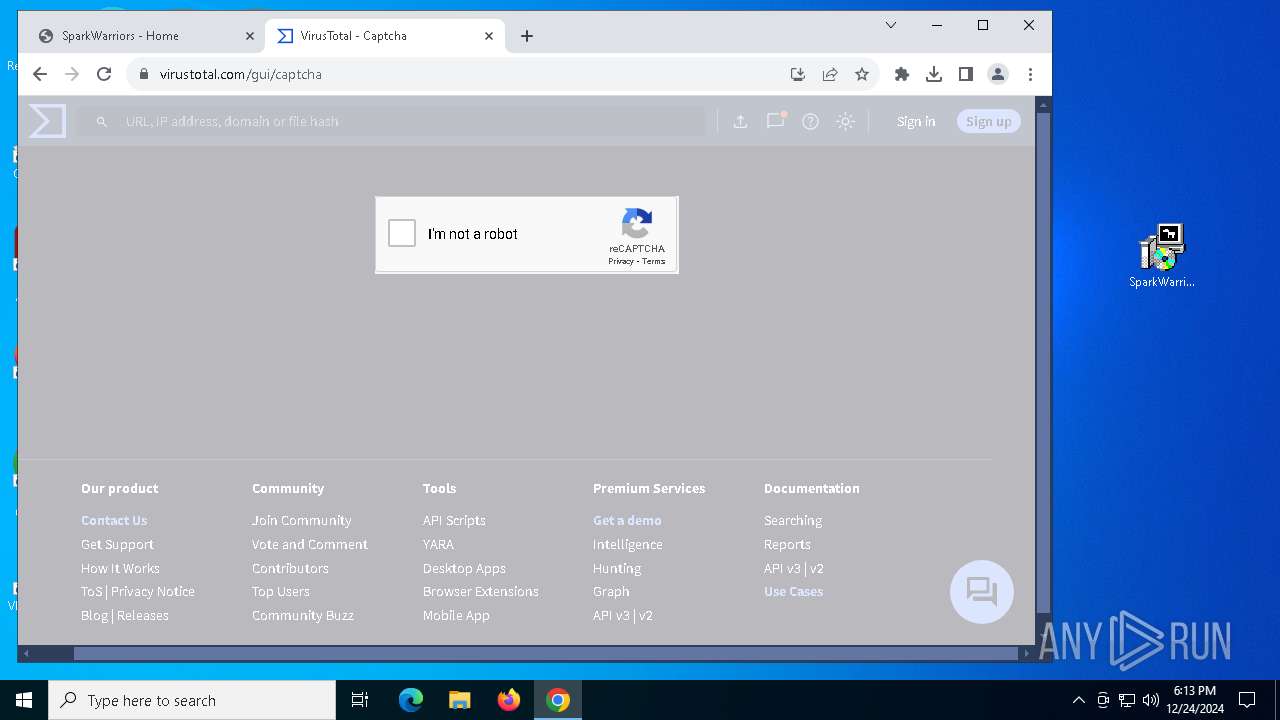Click the reCAPTCHA Terms link
The image size is (1280, 720).
[654, 261]
